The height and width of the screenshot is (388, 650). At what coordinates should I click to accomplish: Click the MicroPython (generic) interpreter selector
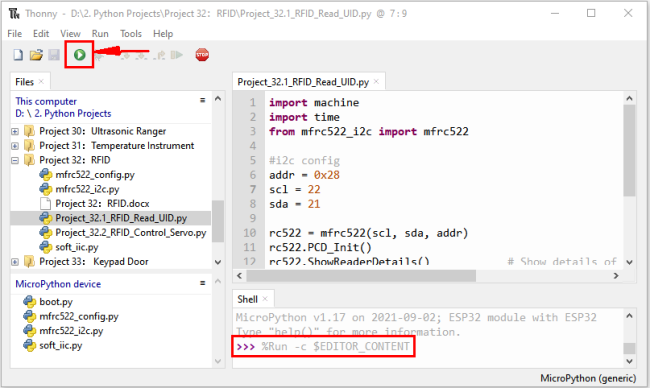tap(588, 378)
